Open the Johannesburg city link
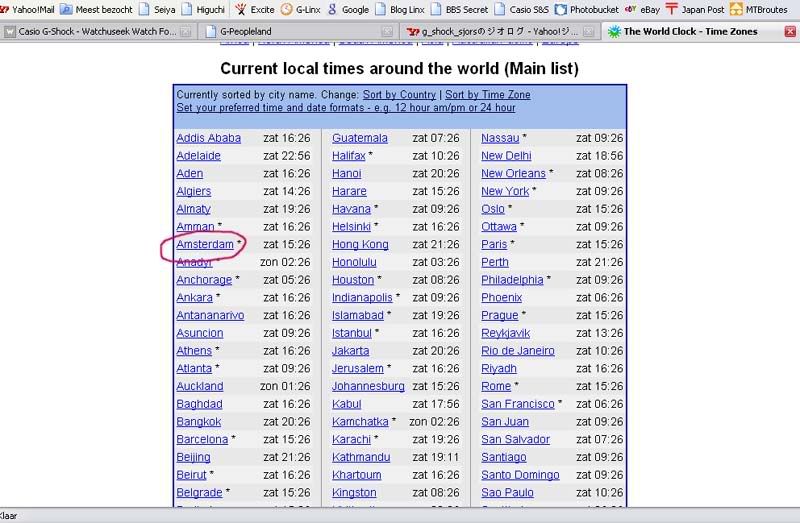 [368, 386]
